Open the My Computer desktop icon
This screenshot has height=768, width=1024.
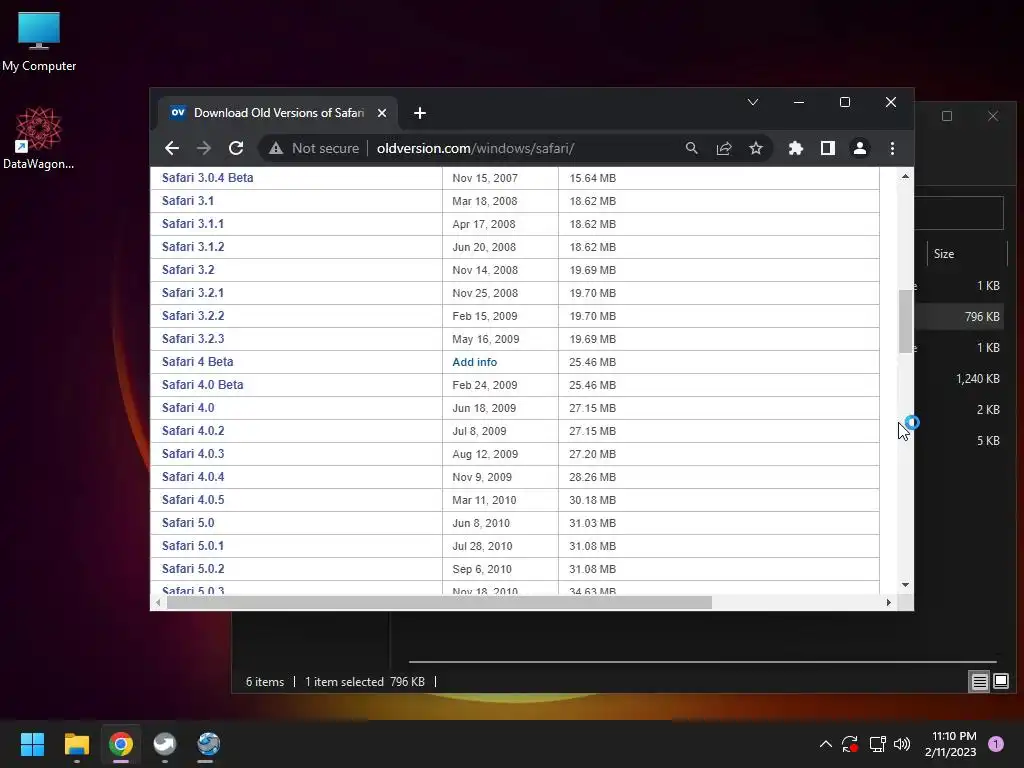(x=39, y=42)
